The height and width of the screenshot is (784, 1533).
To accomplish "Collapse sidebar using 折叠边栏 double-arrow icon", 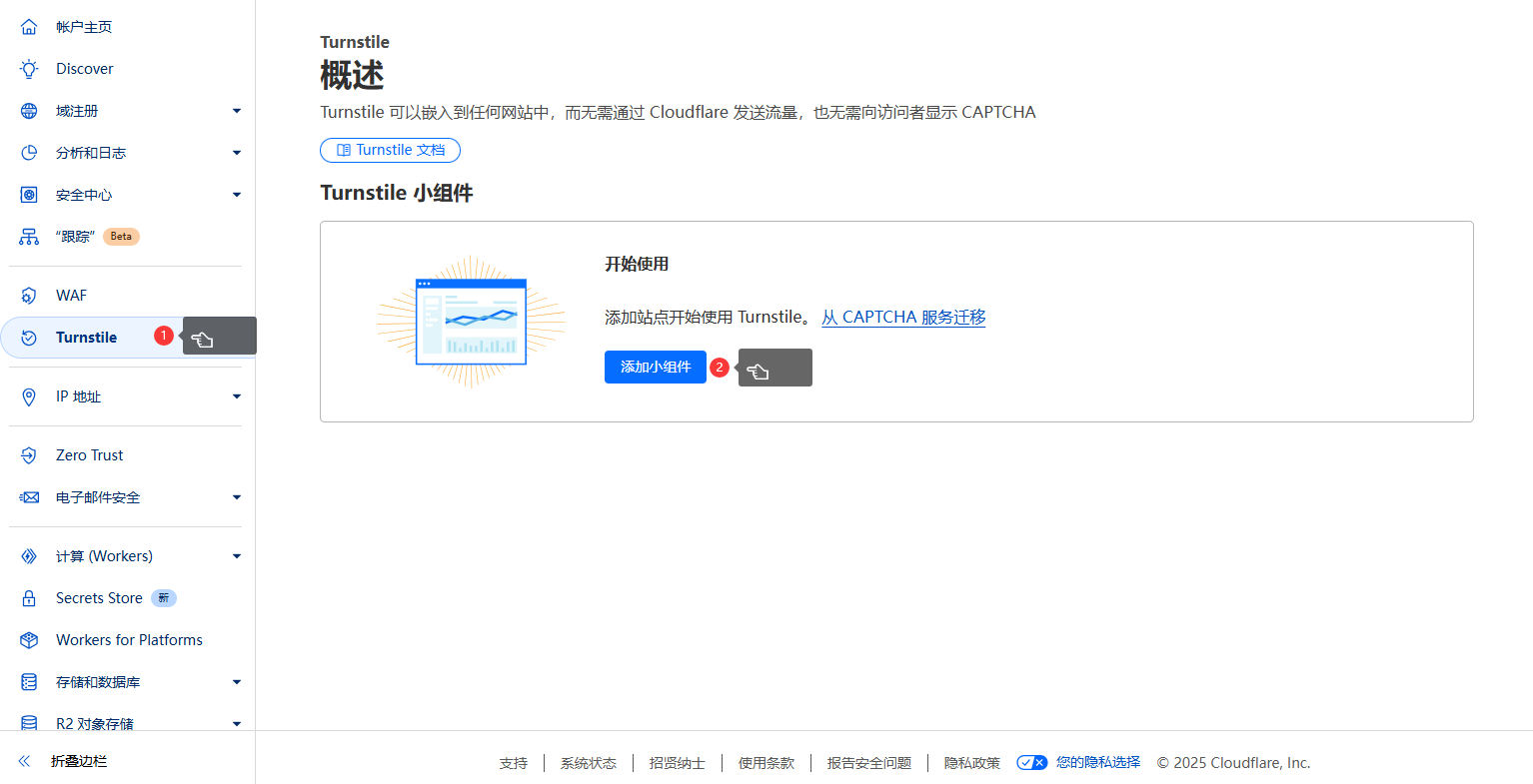I will (x=25, y=761).
